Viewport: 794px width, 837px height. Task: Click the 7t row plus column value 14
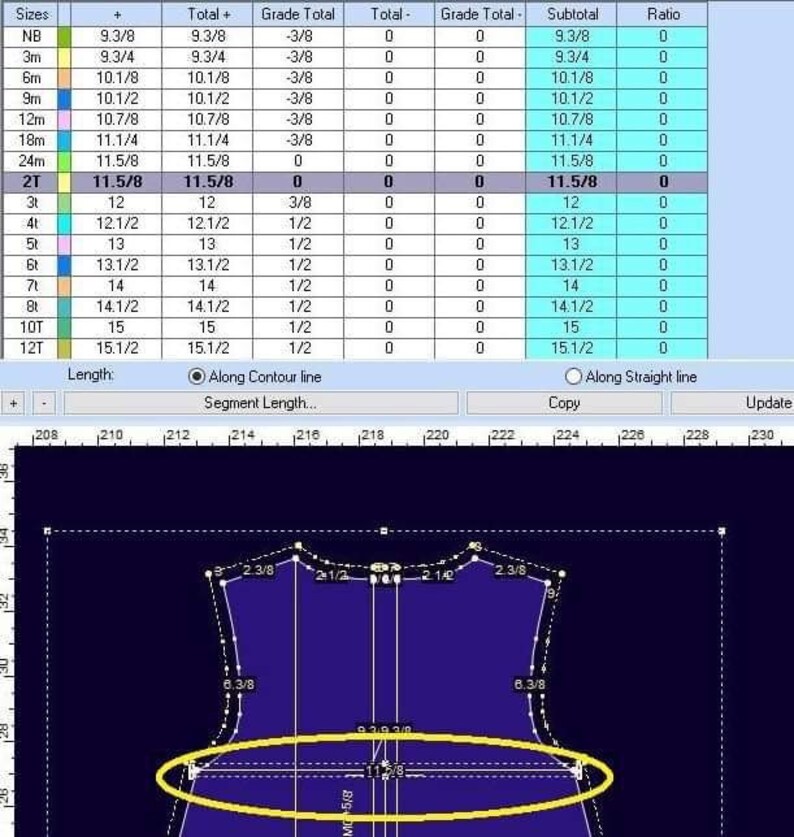[x=116, y=286]
